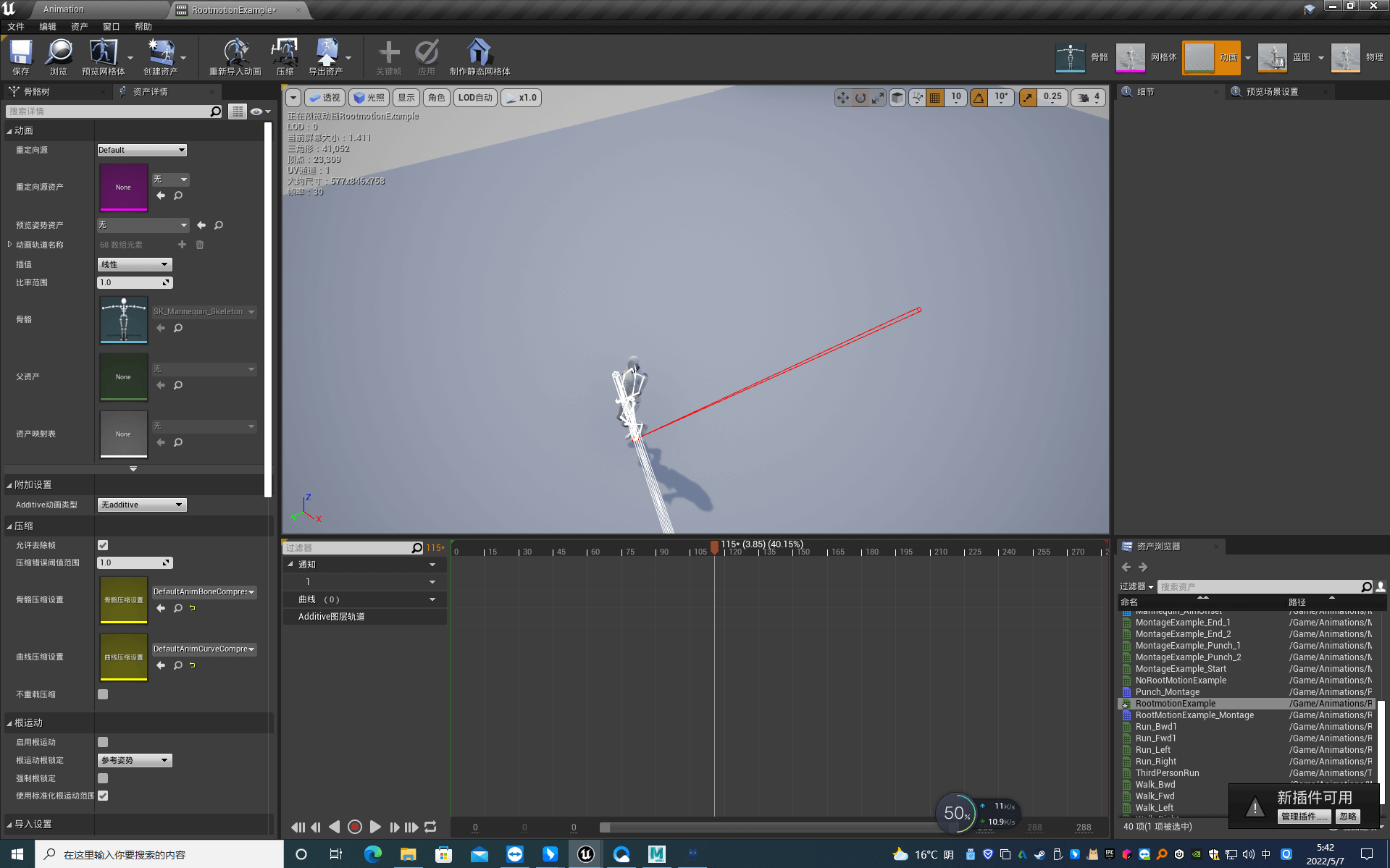Toggle the 强制根锁定 checkbox
The width and height of the screenshot is (1390, 868).
[x=103, y=778]
